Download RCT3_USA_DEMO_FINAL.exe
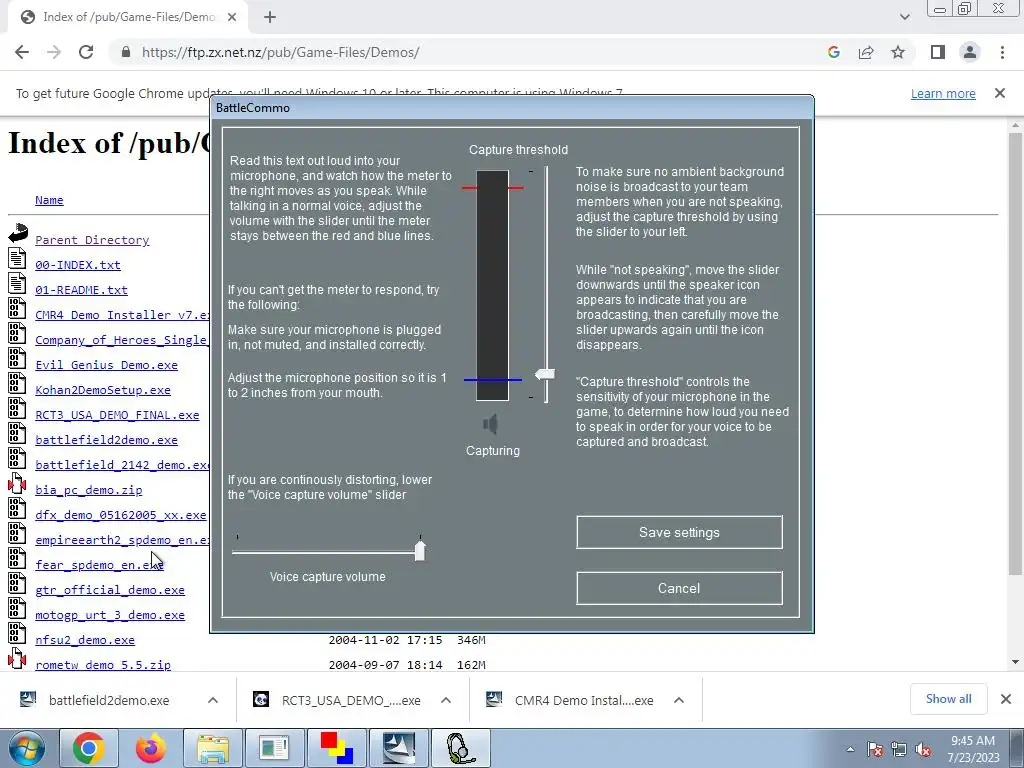 pos(117,415)
